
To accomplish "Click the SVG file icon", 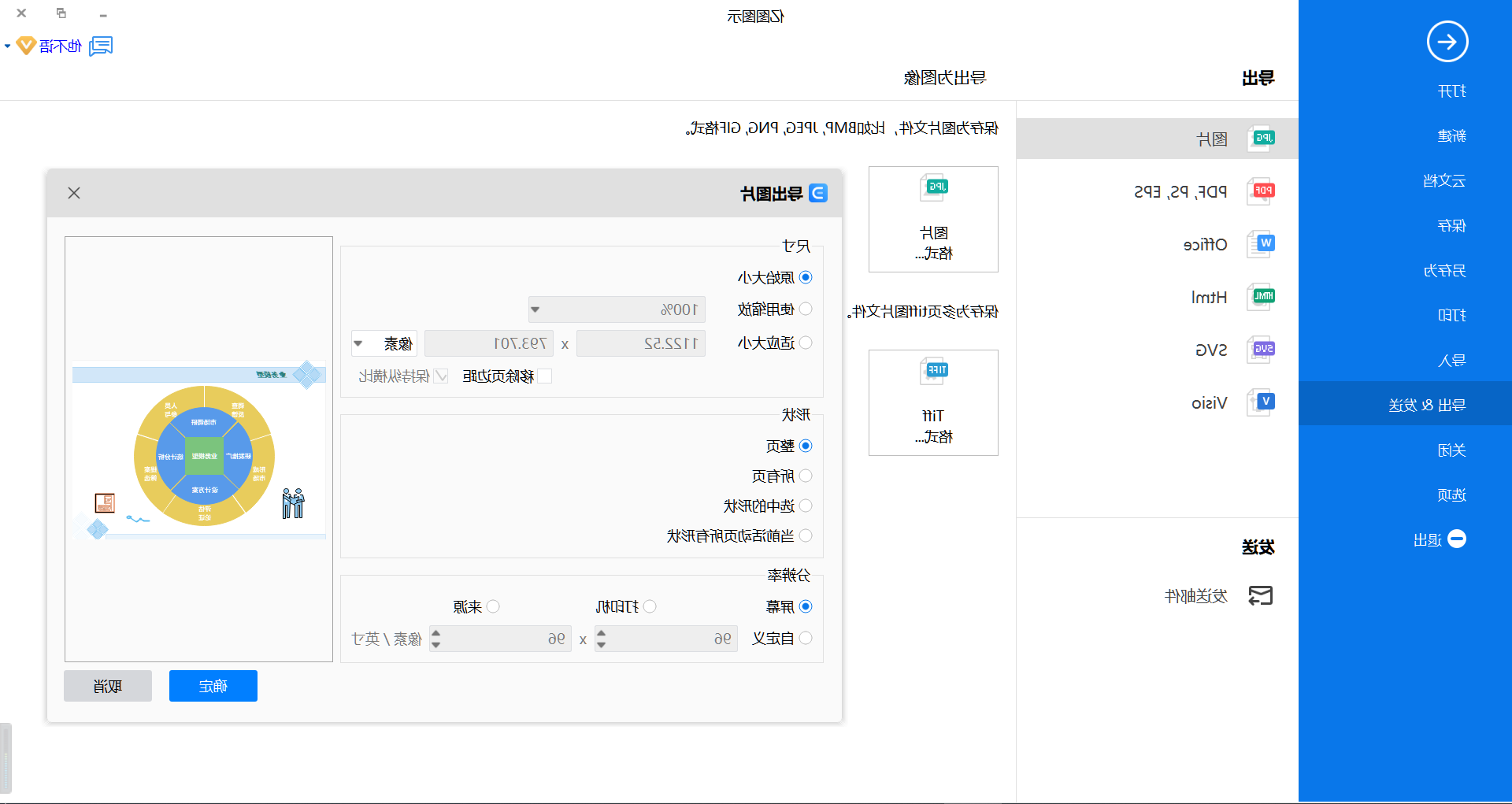I will [x=1262, y=350].
